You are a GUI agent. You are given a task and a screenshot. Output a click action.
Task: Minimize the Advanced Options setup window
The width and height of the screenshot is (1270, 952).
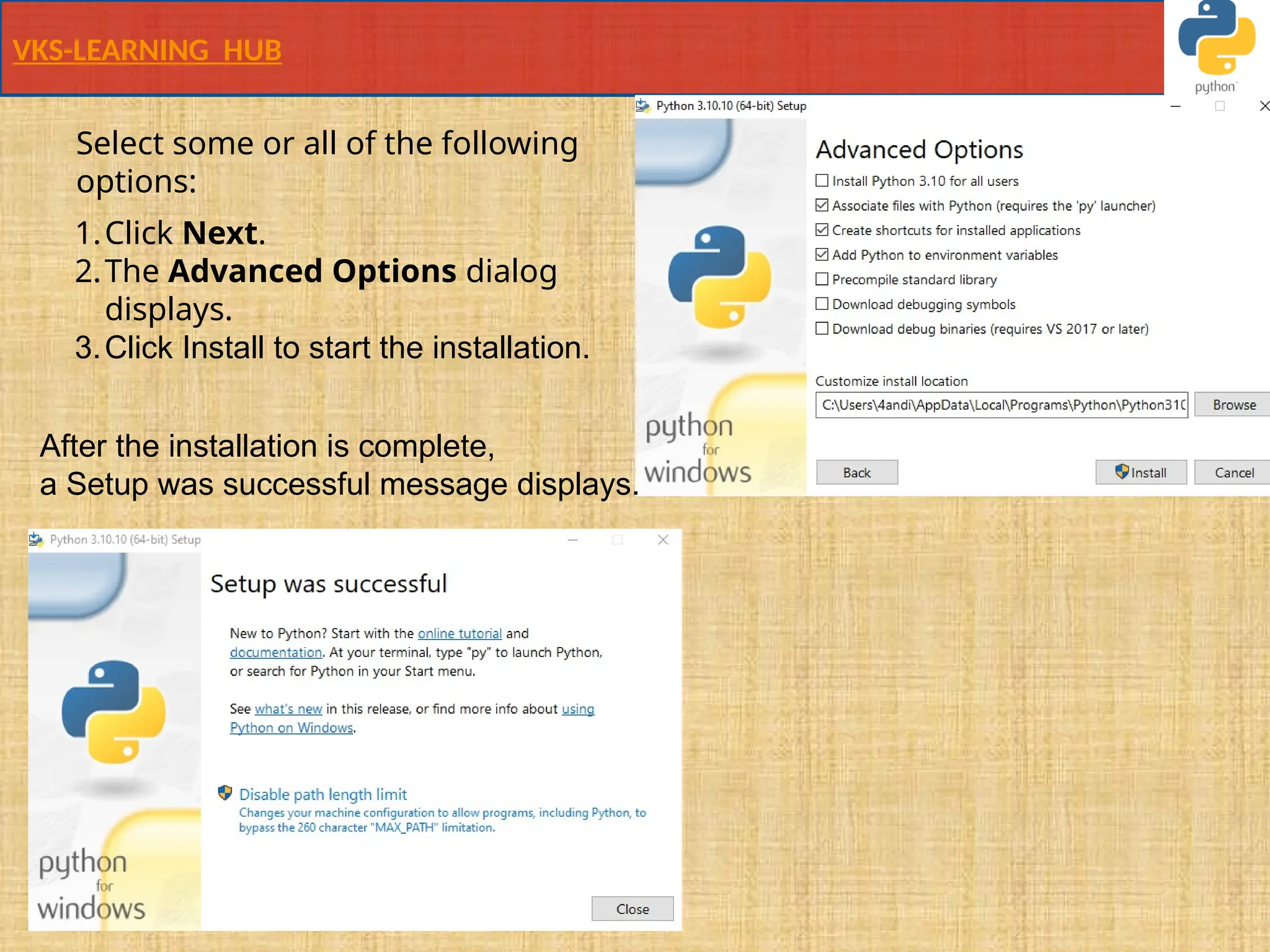1175,107
